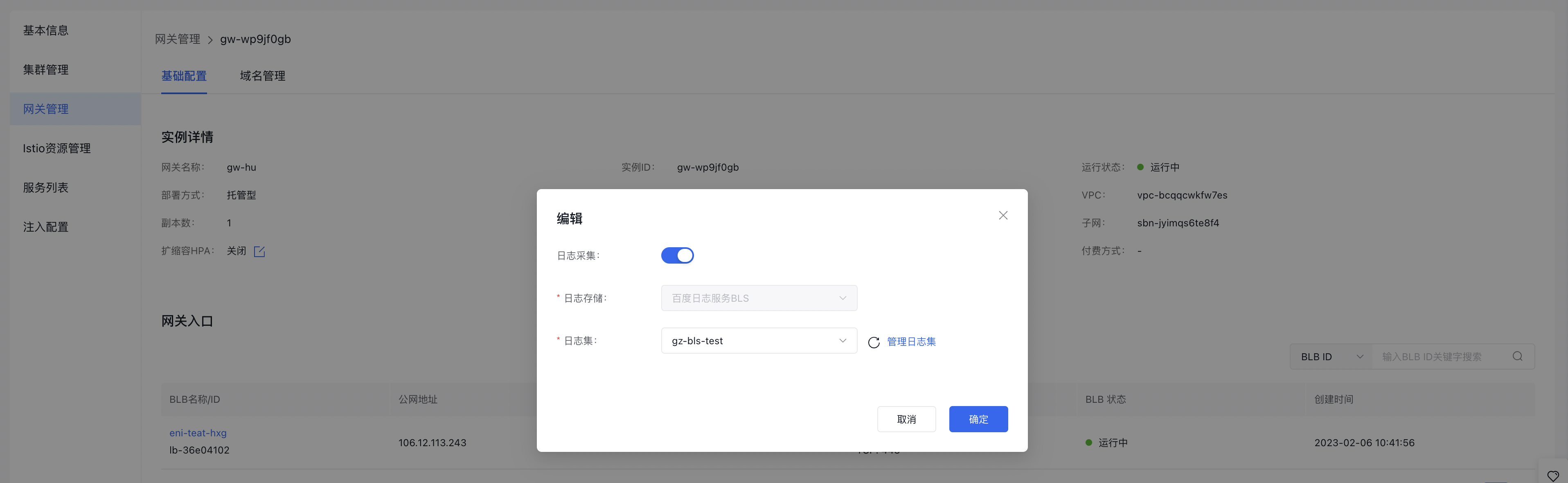Screen dimensions: 1568x483
Task: Click the edit icon next to 扩缩容HPA
Action: [259, 252]
